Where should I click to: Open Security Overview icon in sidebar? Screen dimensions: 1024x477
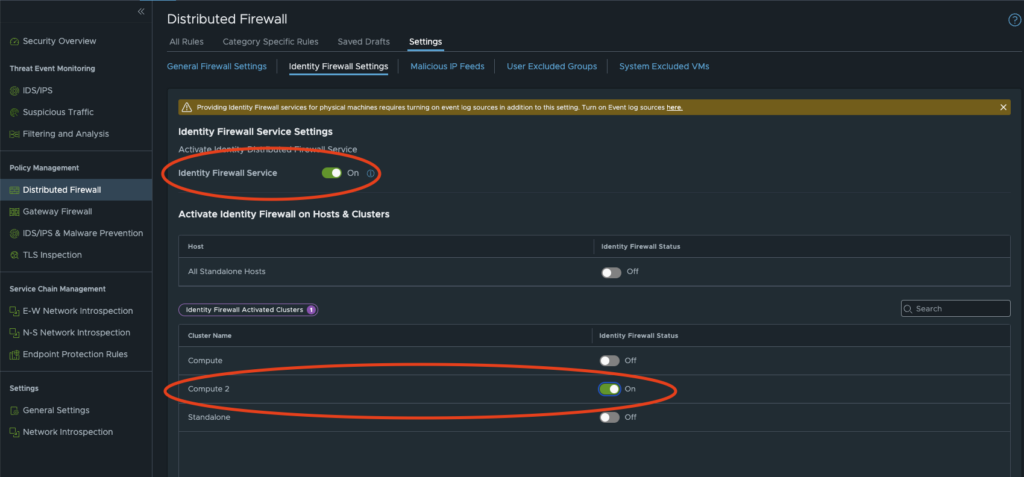[14, 41]
